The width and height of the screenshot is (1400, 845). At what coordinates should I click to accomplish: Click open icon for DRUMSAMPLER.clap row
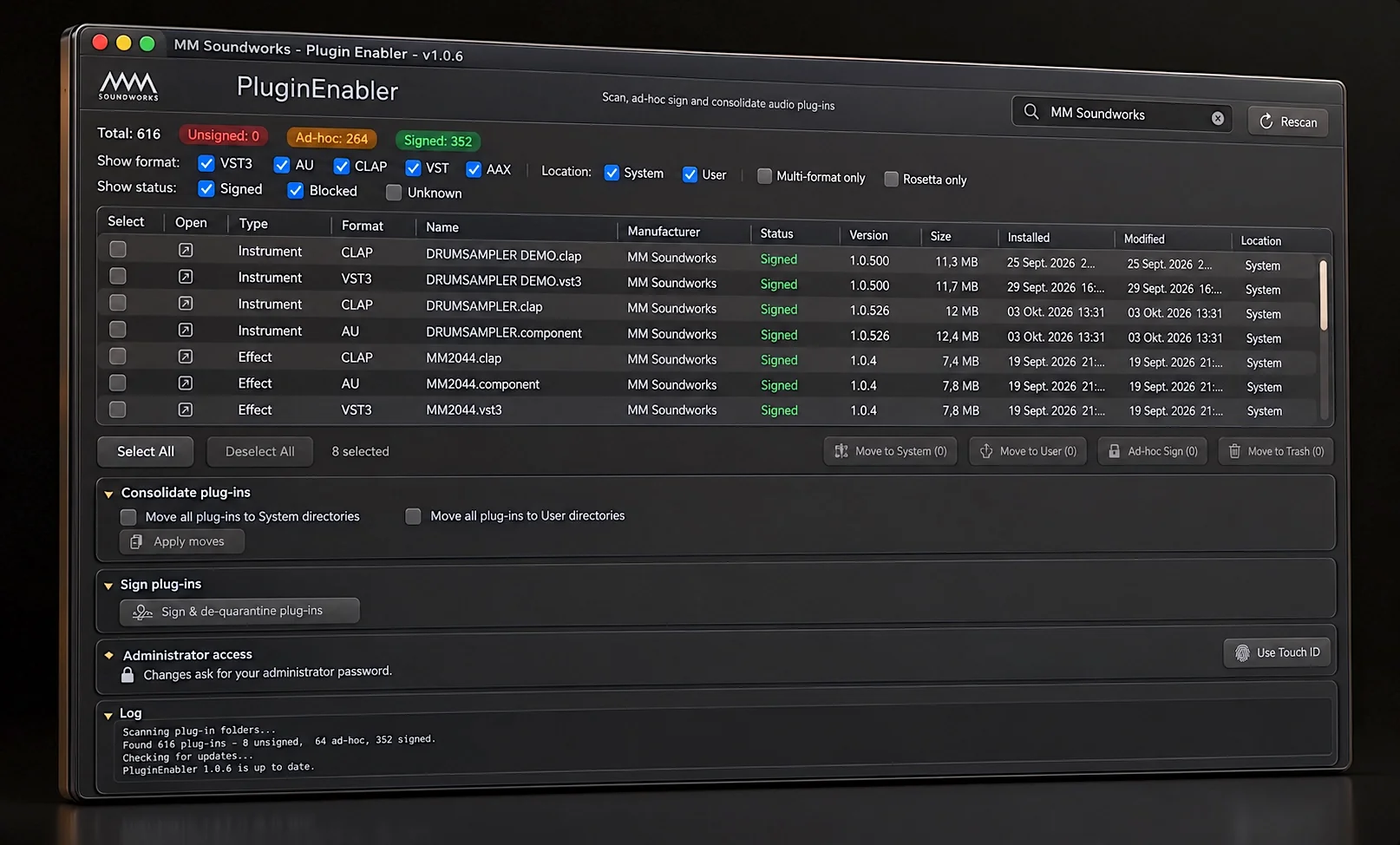point(186,304)
